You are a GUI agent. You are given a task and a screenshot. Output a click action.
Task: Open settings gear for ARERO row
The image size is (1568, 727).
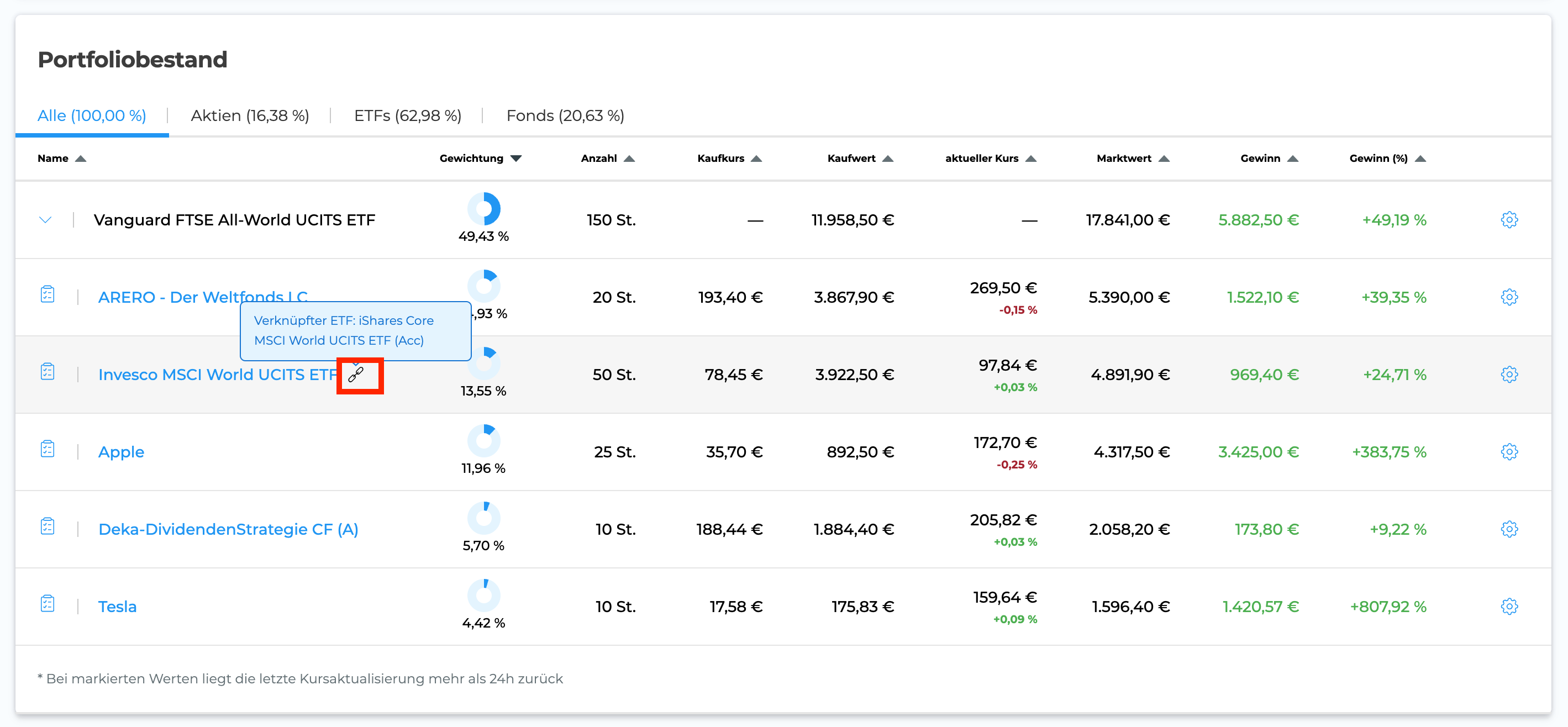click(x=1509, y=297)
